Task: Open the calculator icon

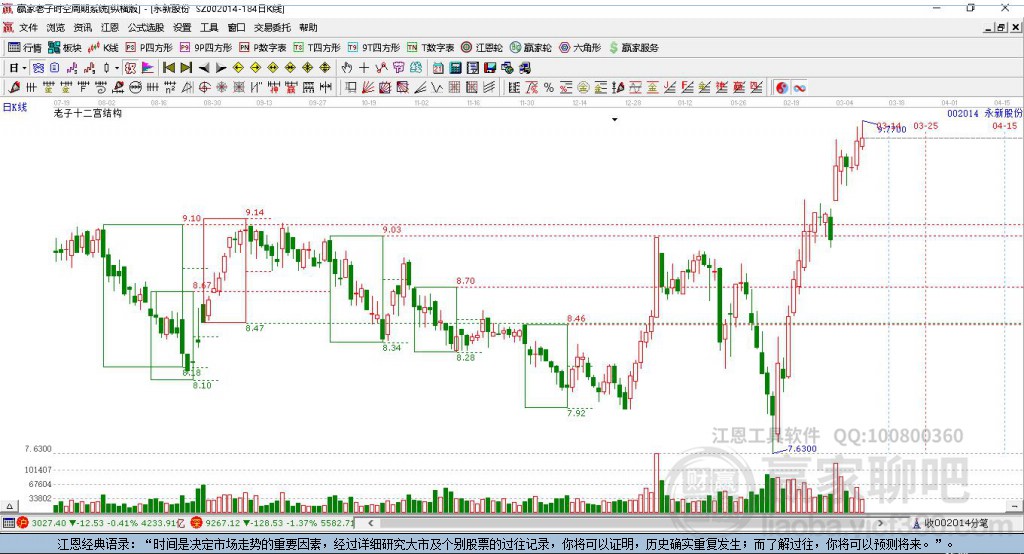Action: (x=455, y=67)
